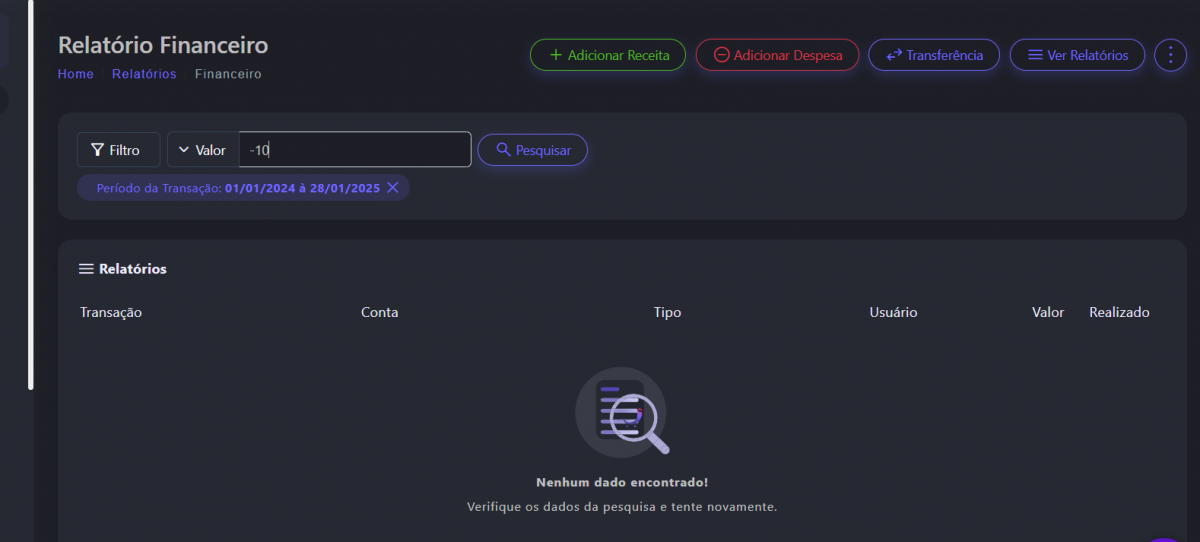Viewport: 1200px width, 542px height.
Task: Click the minus circle icon on Adicionar Despesa
Action: click(x=721, y=55)
